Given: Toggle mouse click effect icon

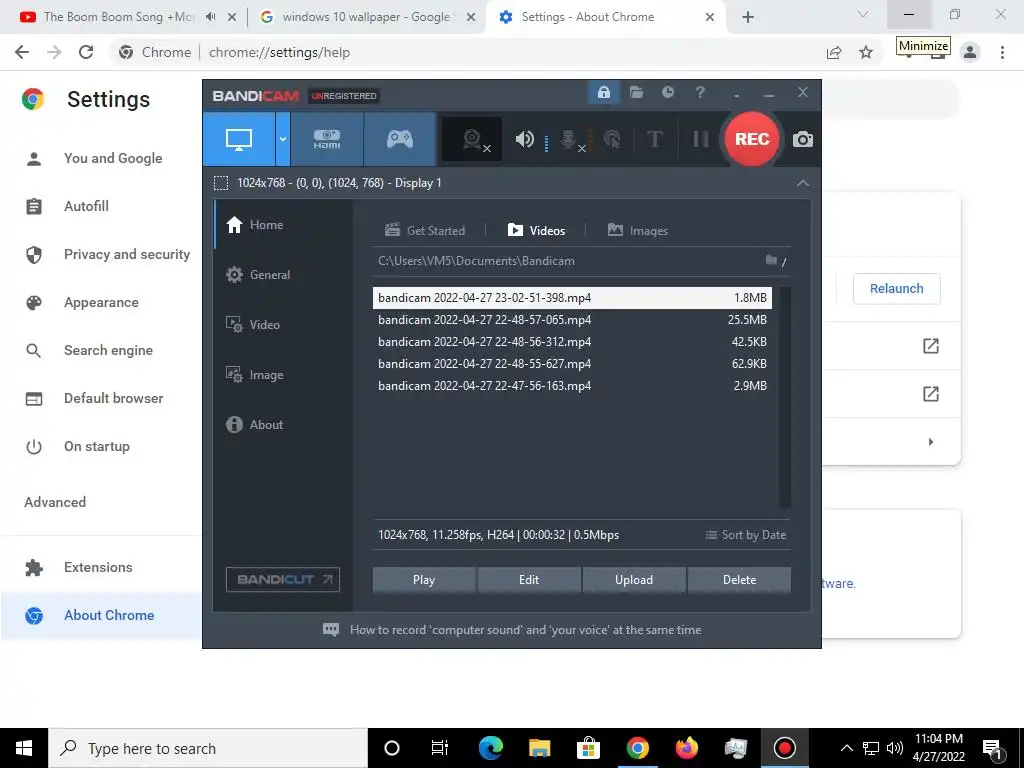Looking at the screenshot, I should tap(612, 139).
